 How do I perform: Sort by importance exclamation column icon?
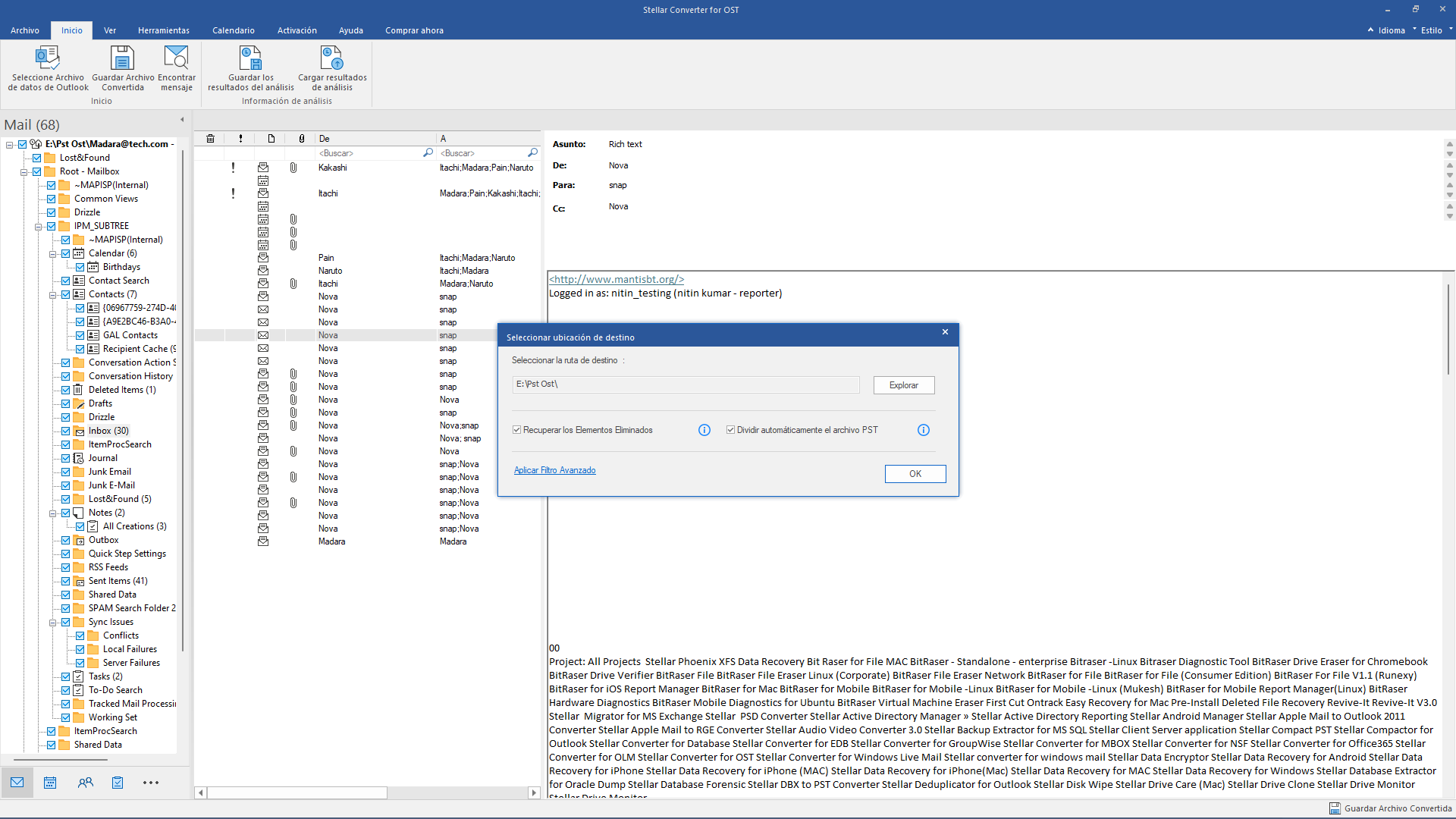click(x=240, y=139)
